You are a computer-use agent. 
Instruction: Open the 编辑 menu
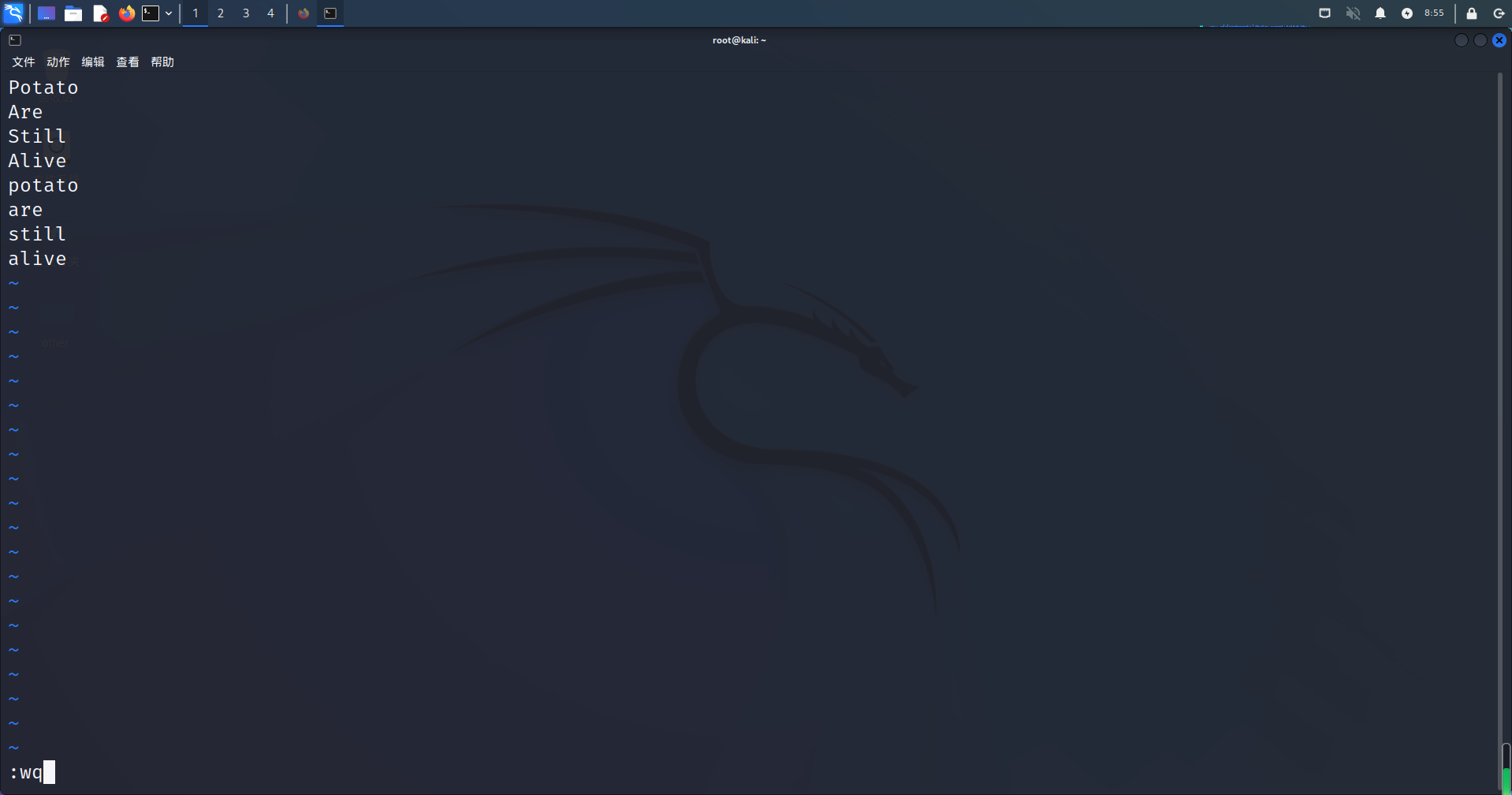(93, 62)
